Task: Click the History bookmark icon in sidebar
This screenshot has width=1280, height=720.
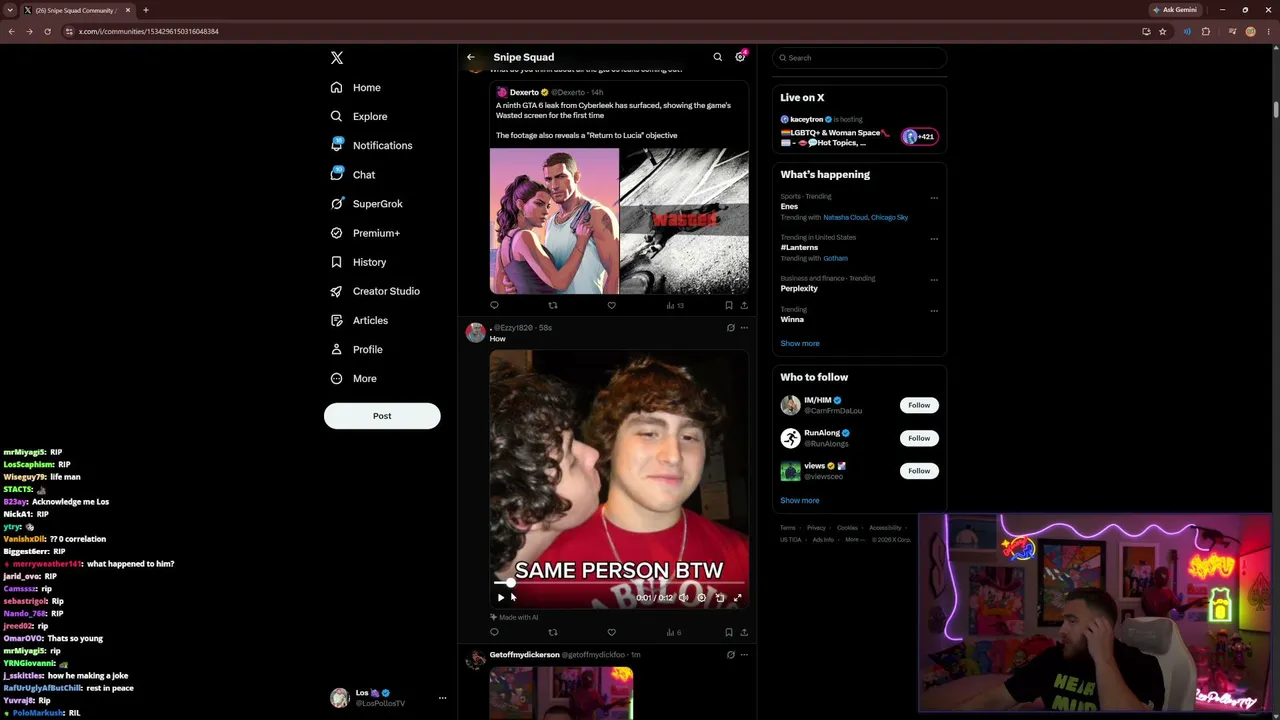Action: coord(337,262)
